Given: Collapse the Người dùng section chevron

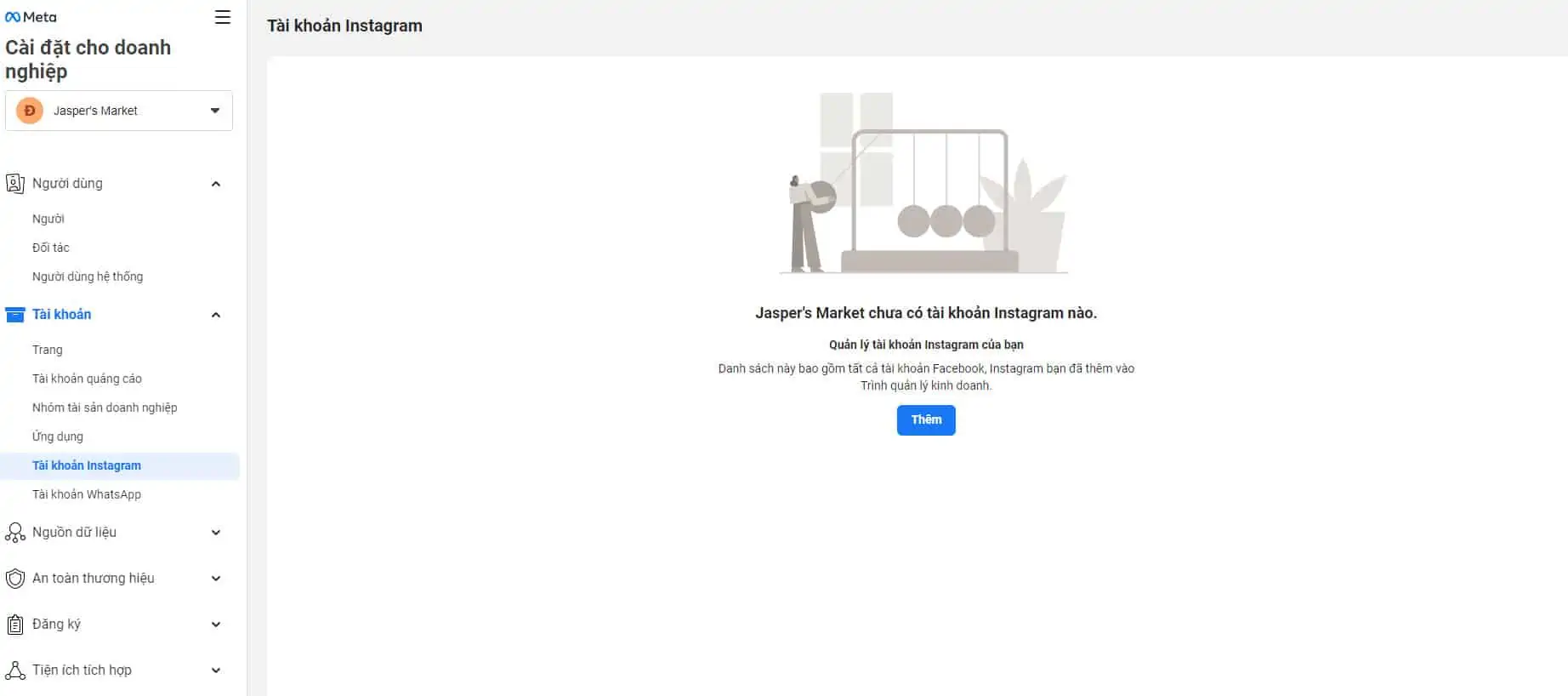Looking at the screenshot, I should [216, 184].
